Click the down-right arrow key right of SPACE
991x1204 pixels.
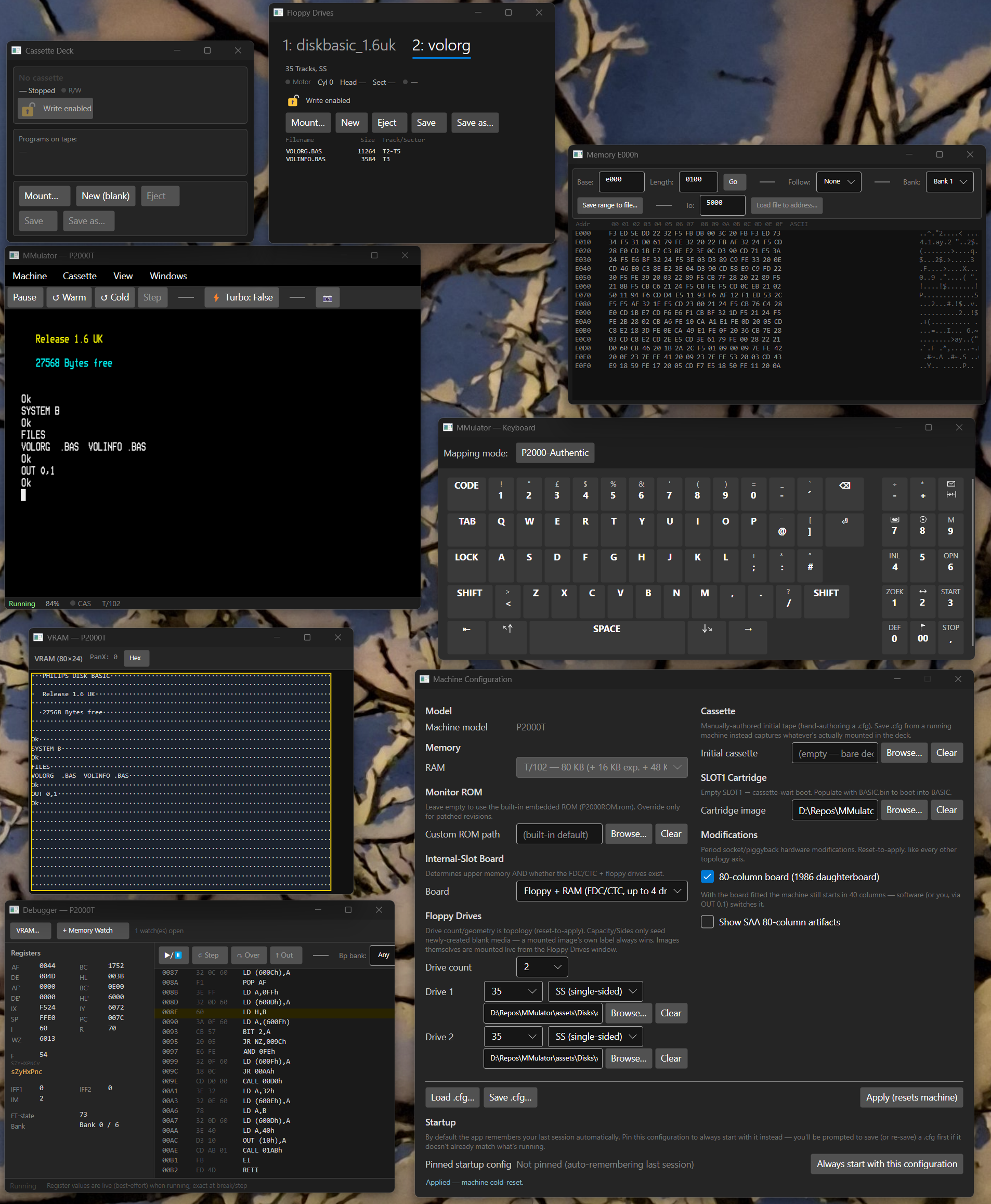click(707, 637)
